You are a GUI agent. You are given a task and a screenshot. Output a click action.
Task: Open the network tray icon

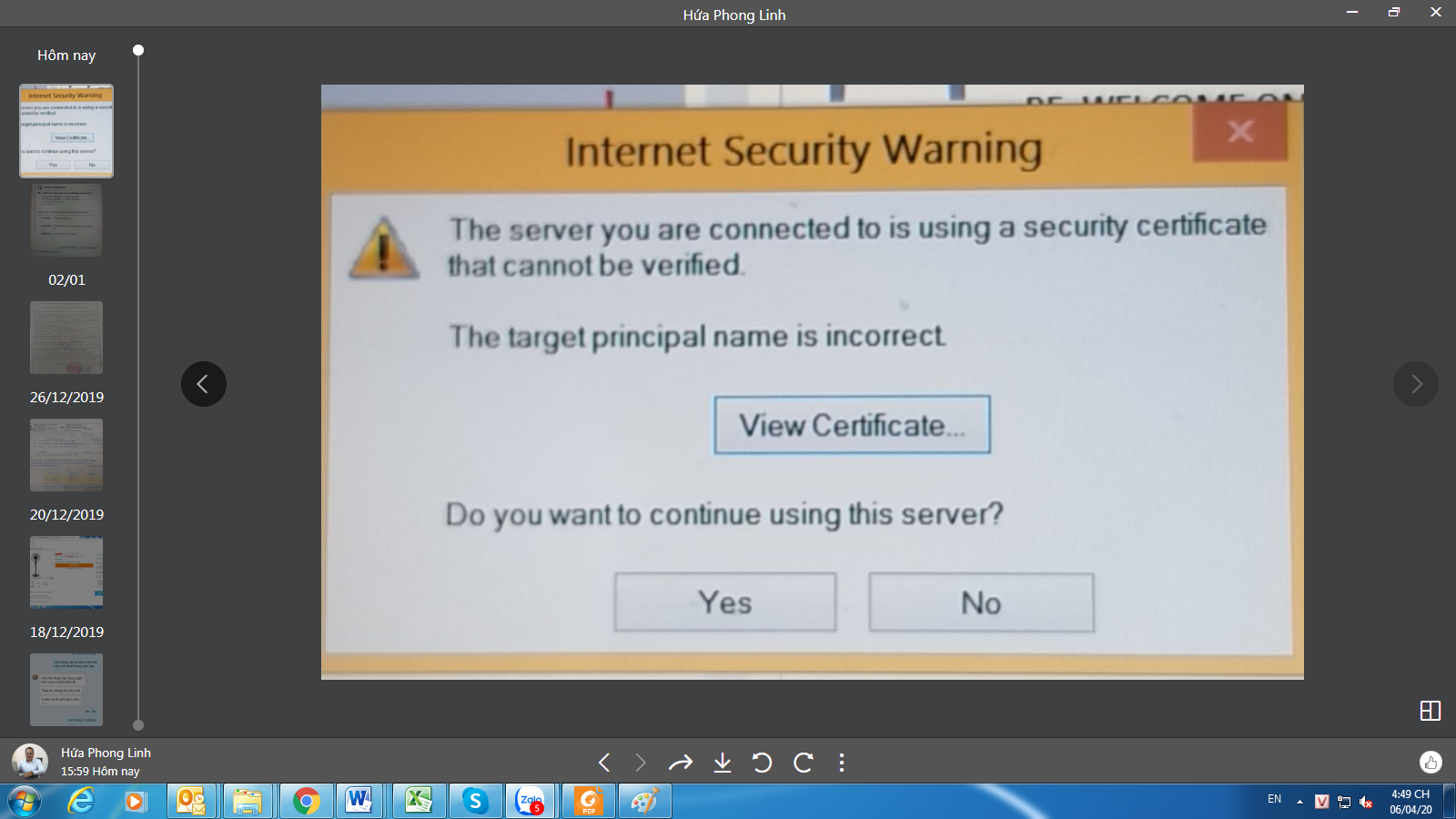click(x=1344, y=802)
